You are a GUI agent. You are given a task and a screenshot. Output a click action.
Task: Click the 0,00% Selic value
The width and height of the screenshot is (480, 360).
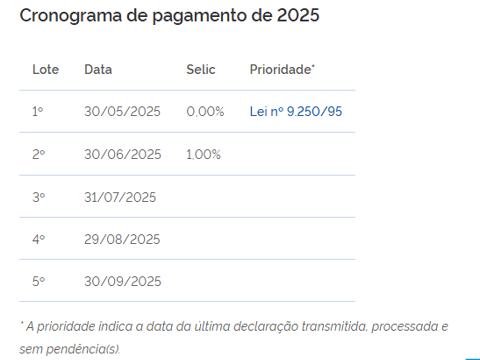coord(205,111)
